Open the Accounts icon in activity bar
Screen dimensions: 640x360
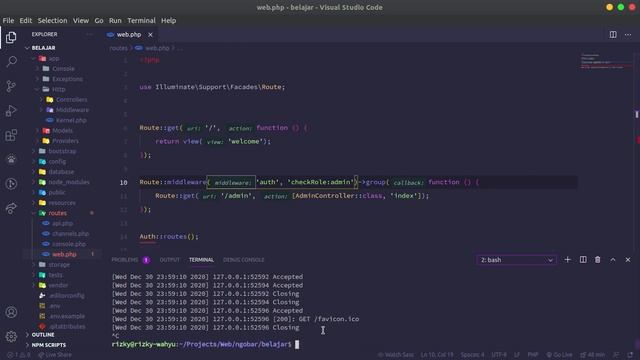[11, 312]
